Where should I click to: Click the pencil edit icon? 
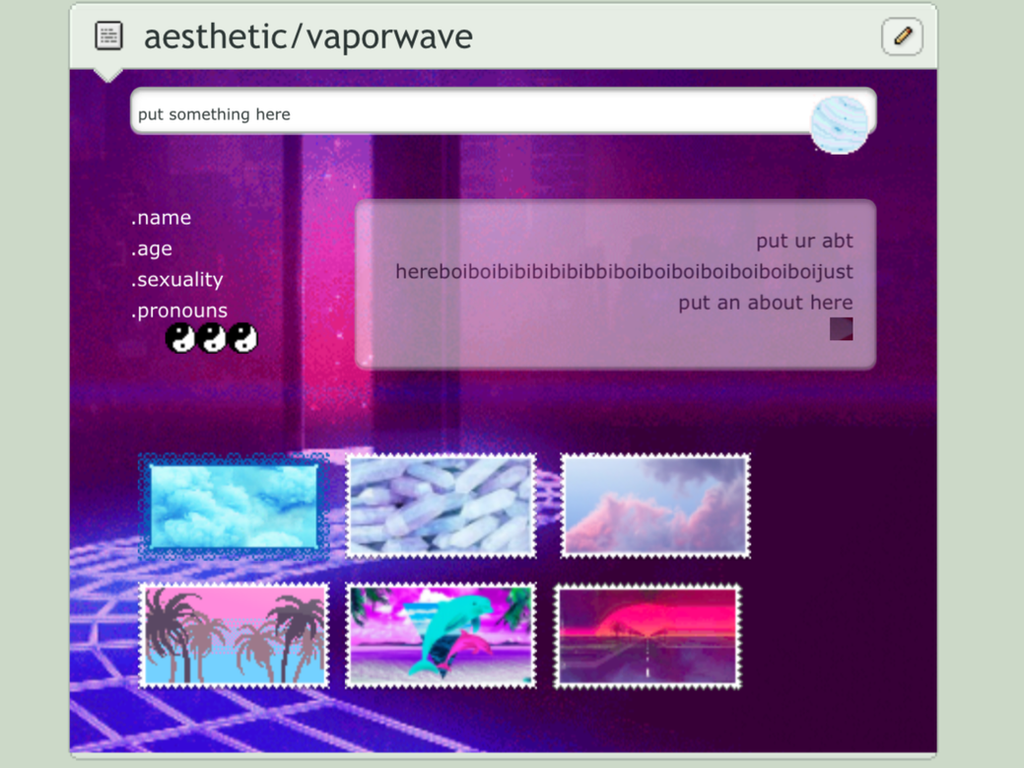[x=902, y=36]
